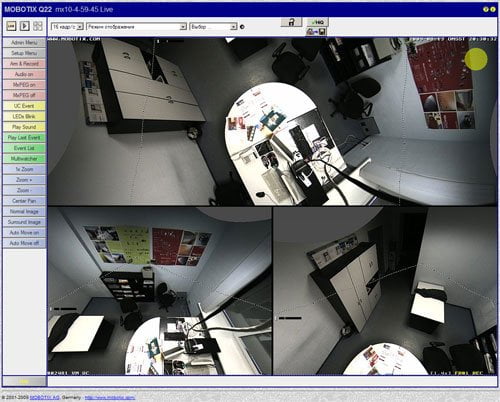The width and height of the screenshot is (500, 402).
Task: Expand the frame rate dropdown
Action: pos(67,27)
